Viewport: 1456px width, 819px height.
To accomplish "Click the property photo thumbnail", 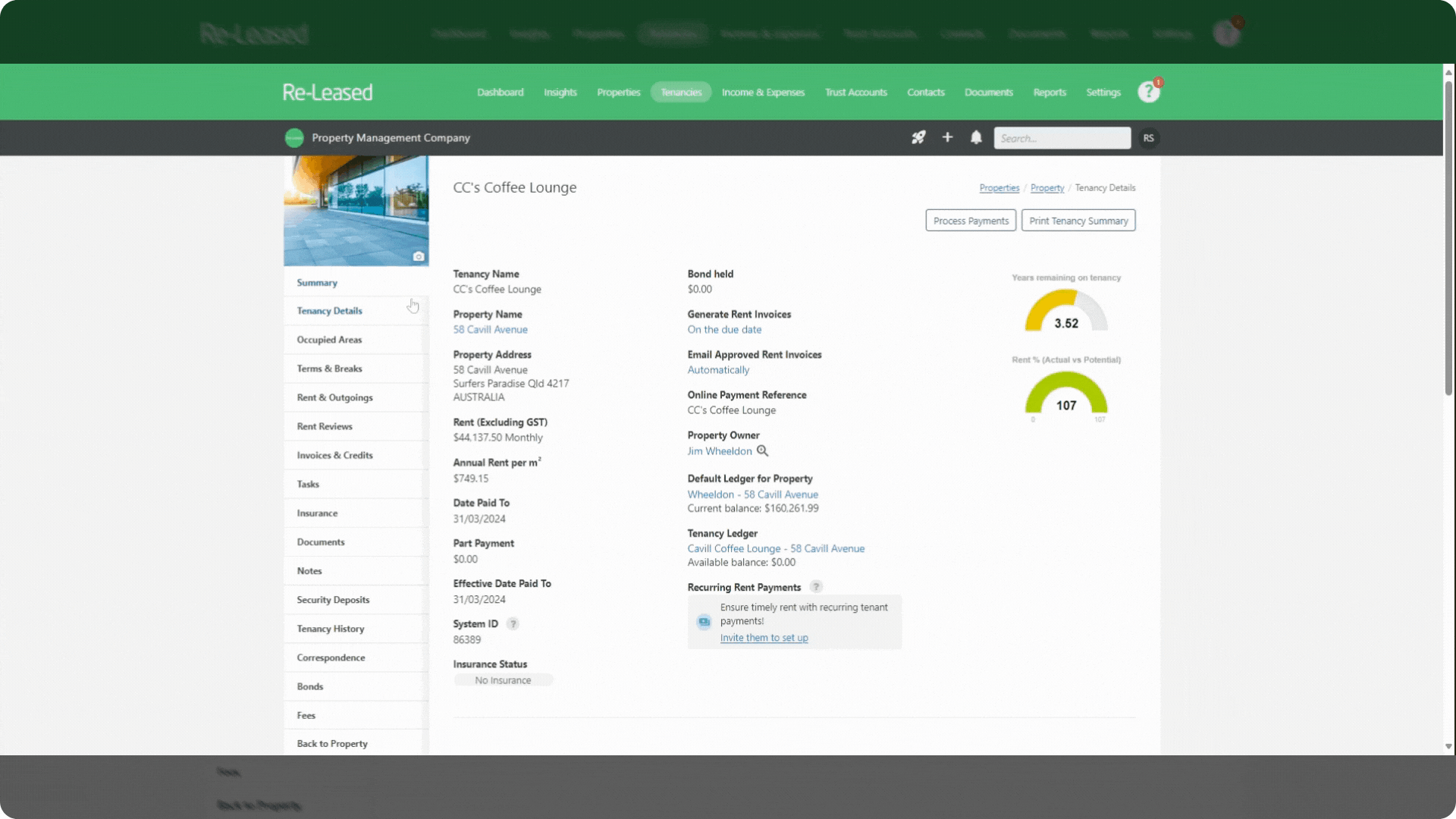I will (356, 211).
